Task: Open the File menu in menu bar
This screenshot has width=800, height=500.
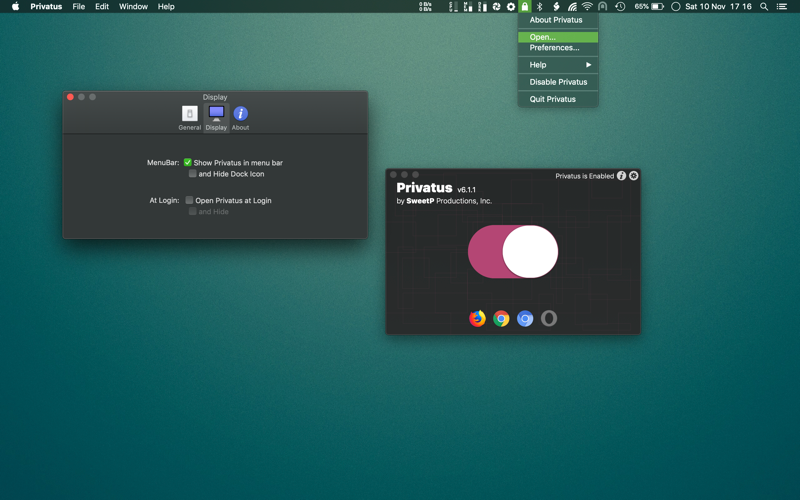Action: click(x=79, y=7)
